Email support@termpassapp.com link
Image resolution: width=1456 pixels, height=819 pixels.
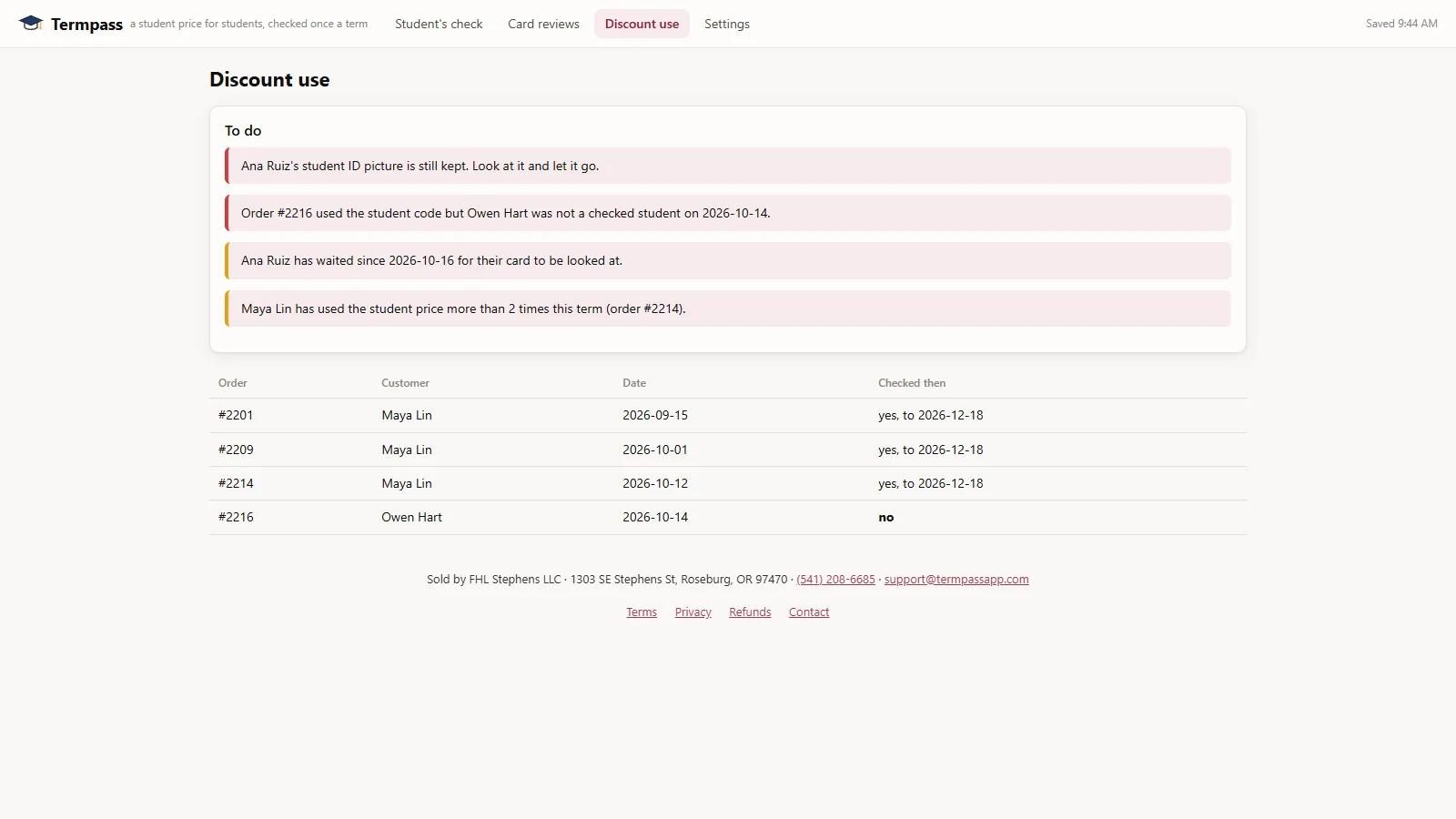click(x=956, y=580)
